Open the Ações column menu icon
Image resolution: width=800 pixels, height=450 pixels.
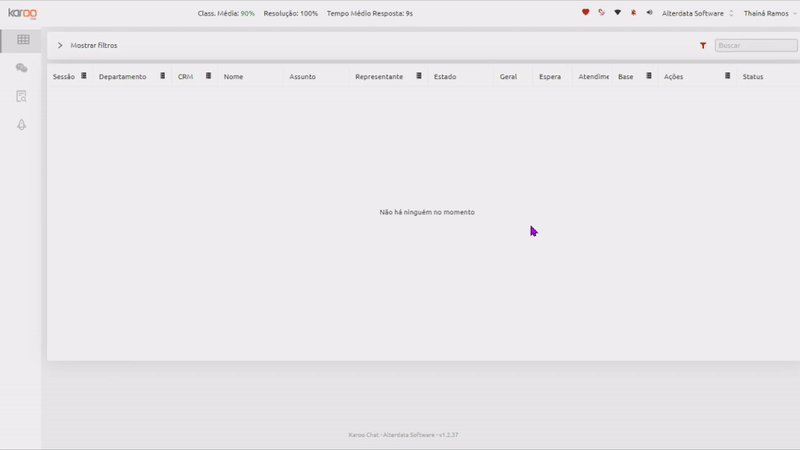(x=728, y=76)
